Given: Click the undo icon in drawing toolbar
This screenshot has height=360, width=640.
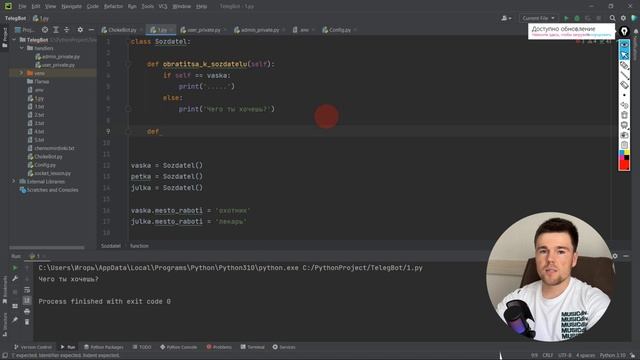Looking at the screenshot, I should tap(624, 105).
